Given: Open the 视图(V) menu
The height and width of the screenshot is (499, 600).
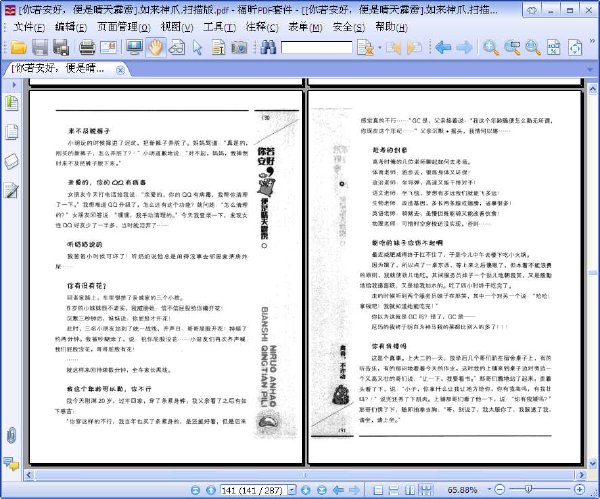Looking at the screenshot, I should coord(177,27).
